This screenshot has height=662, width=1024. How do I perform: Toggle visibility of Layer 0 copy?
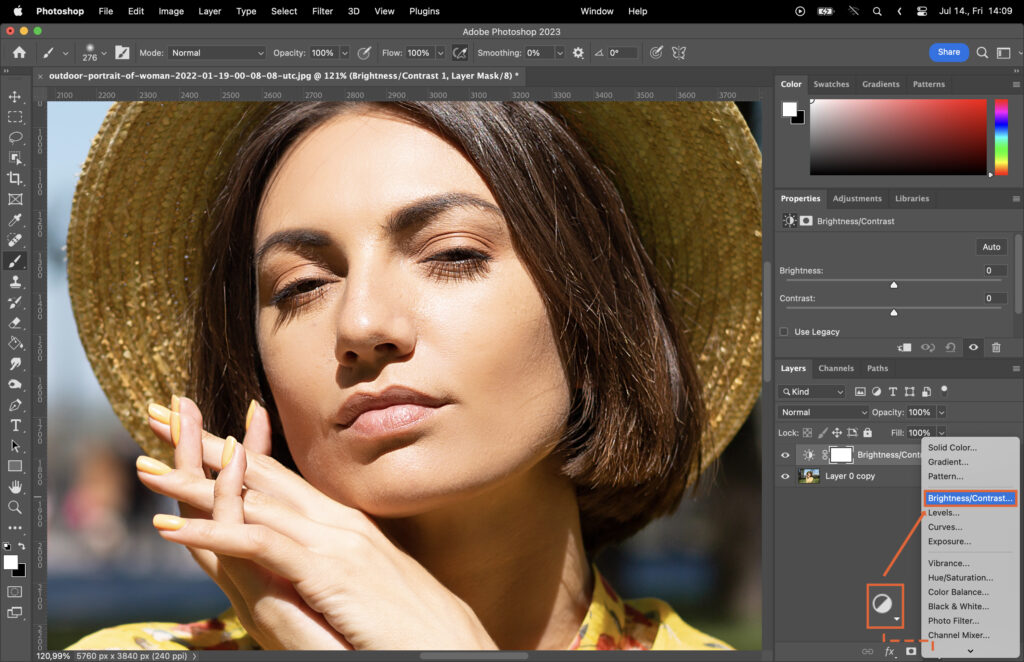coord(786,476)
